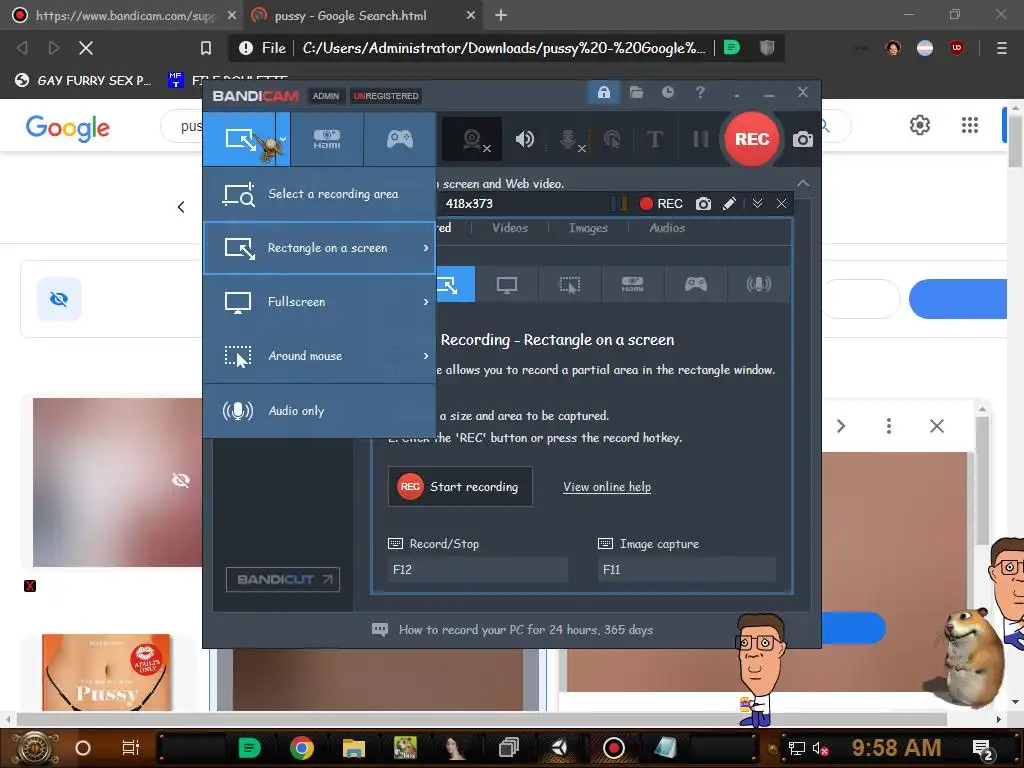Select the audio only mode icon in panel
Screen dimensions: 1024x768
758,285
